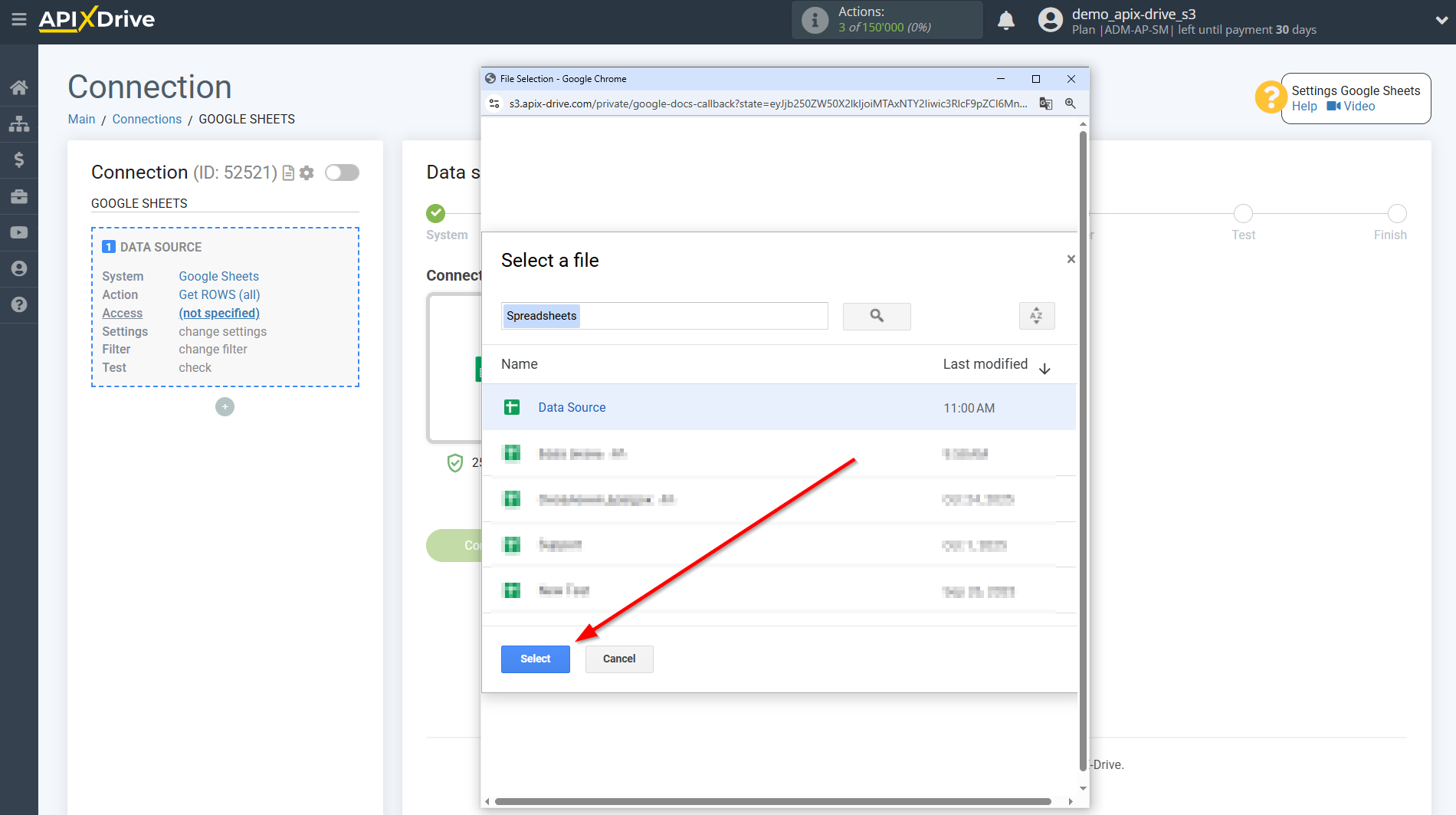
Task: Go to Connections breadcrumb
Action: click(147, 119)
